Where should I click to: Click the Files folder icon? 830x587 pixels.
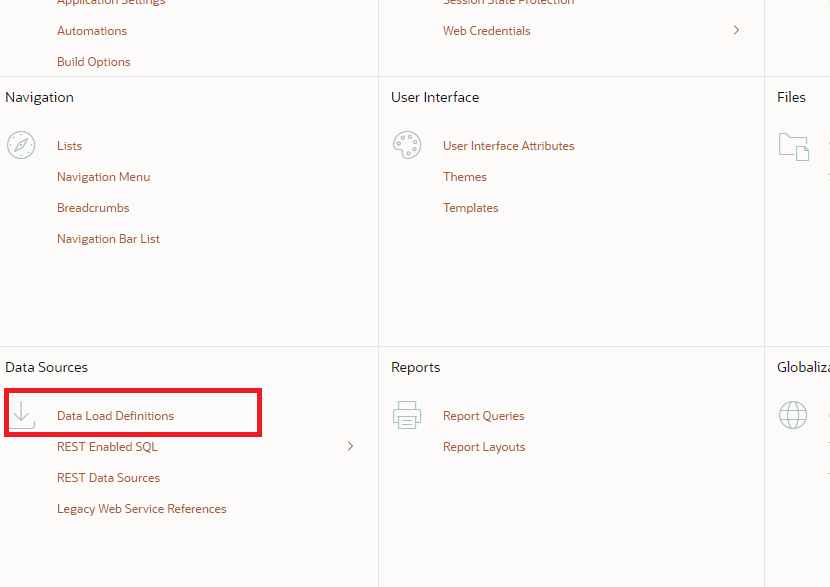(x=793, y=146)
